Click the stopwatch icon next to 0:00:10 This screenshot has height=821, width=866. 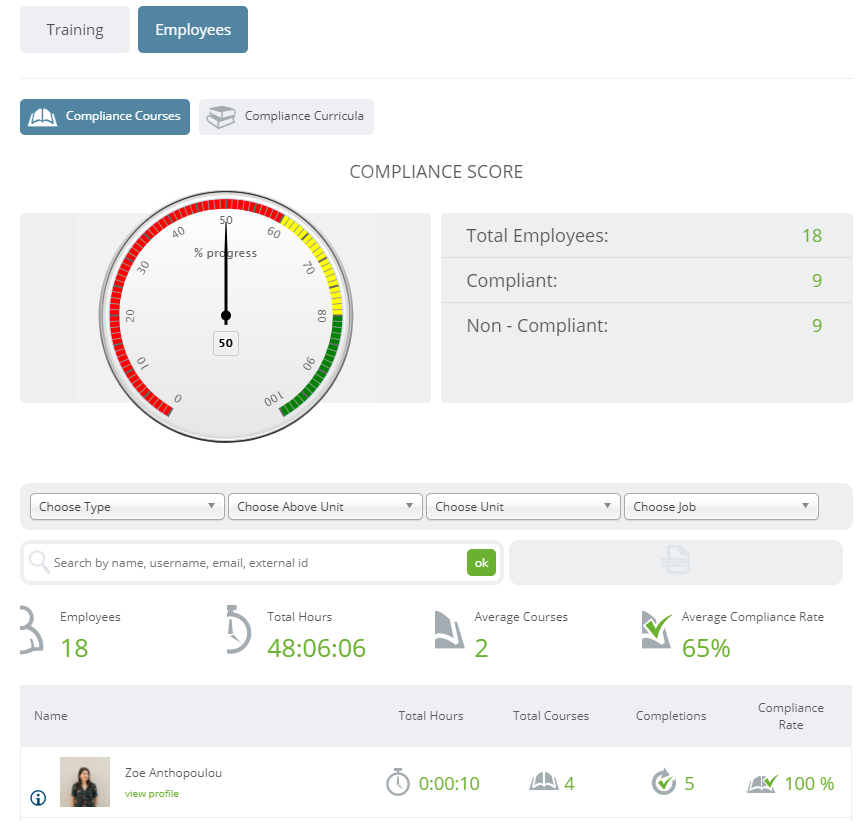398,782
